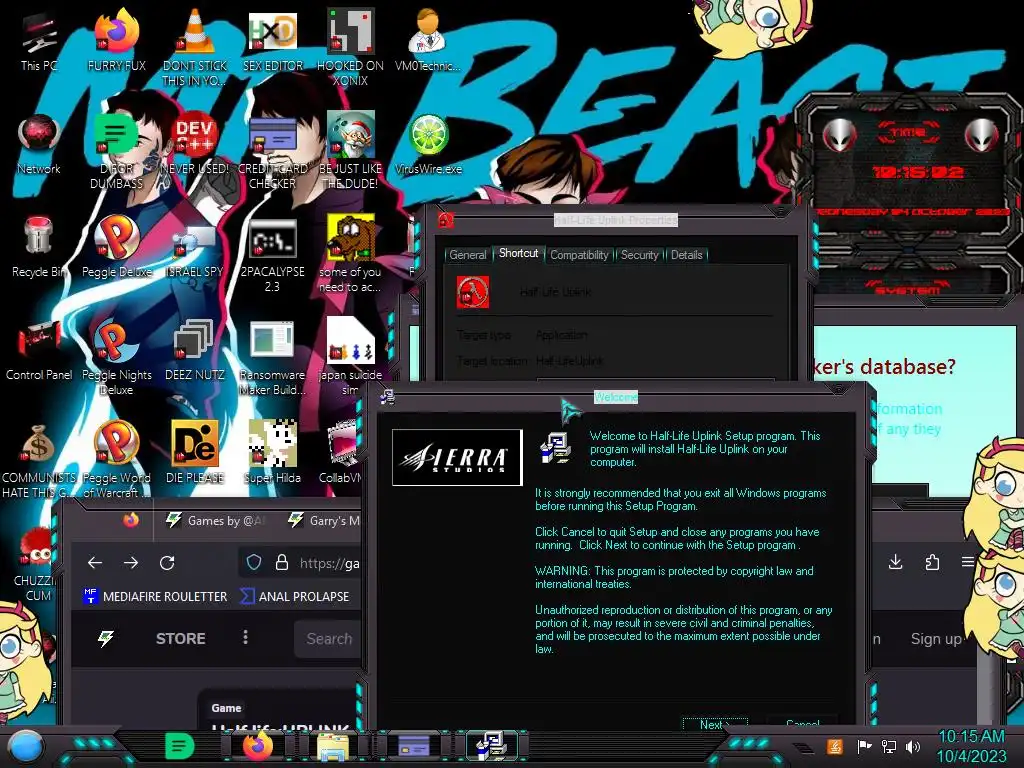The height and width of the screenshot is (768, 1024).
Task: Go forward in the Firefox browser
Action: point(131,563)
